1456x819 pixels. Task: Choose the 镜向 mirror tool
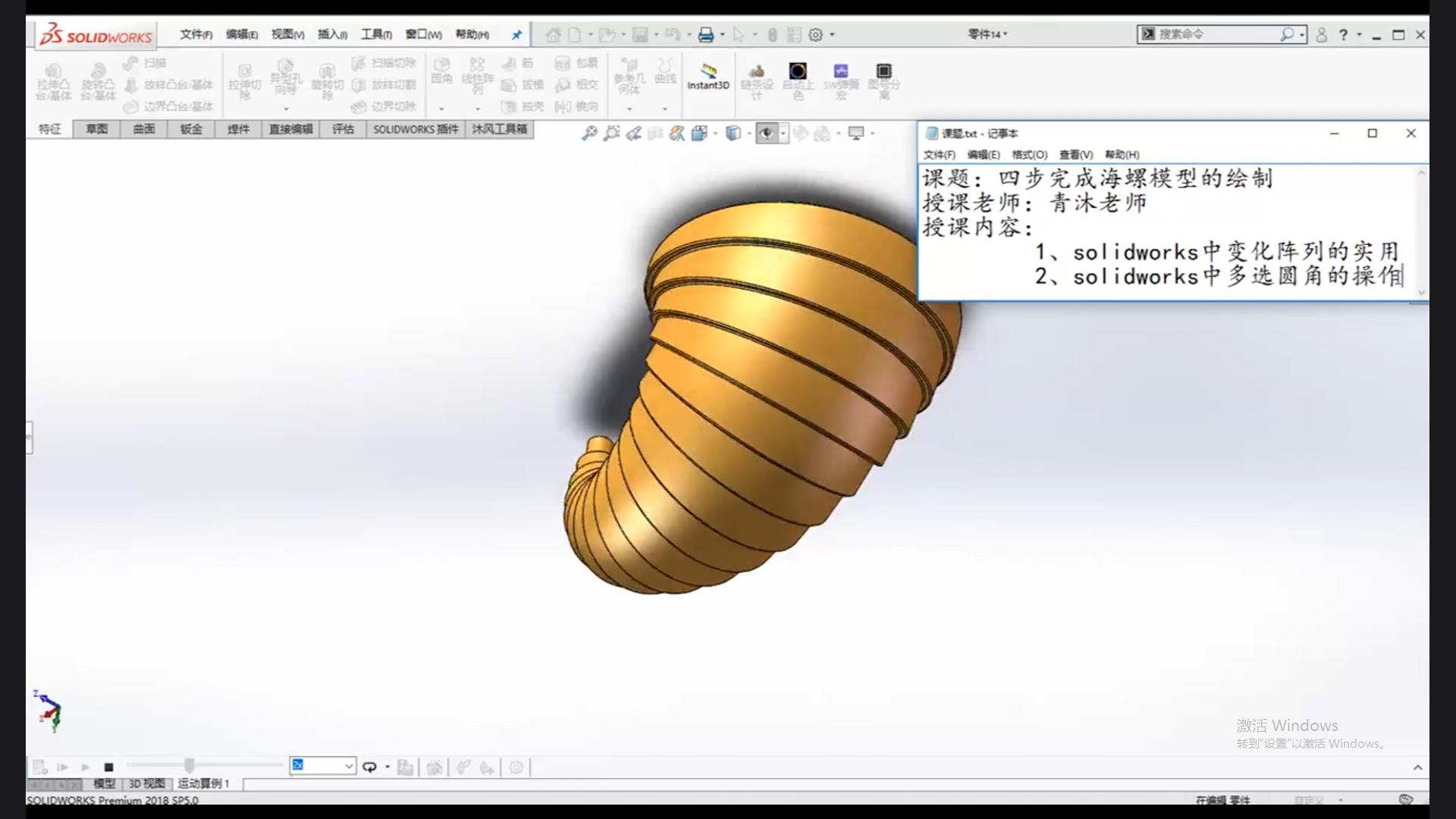coord(577,107)
